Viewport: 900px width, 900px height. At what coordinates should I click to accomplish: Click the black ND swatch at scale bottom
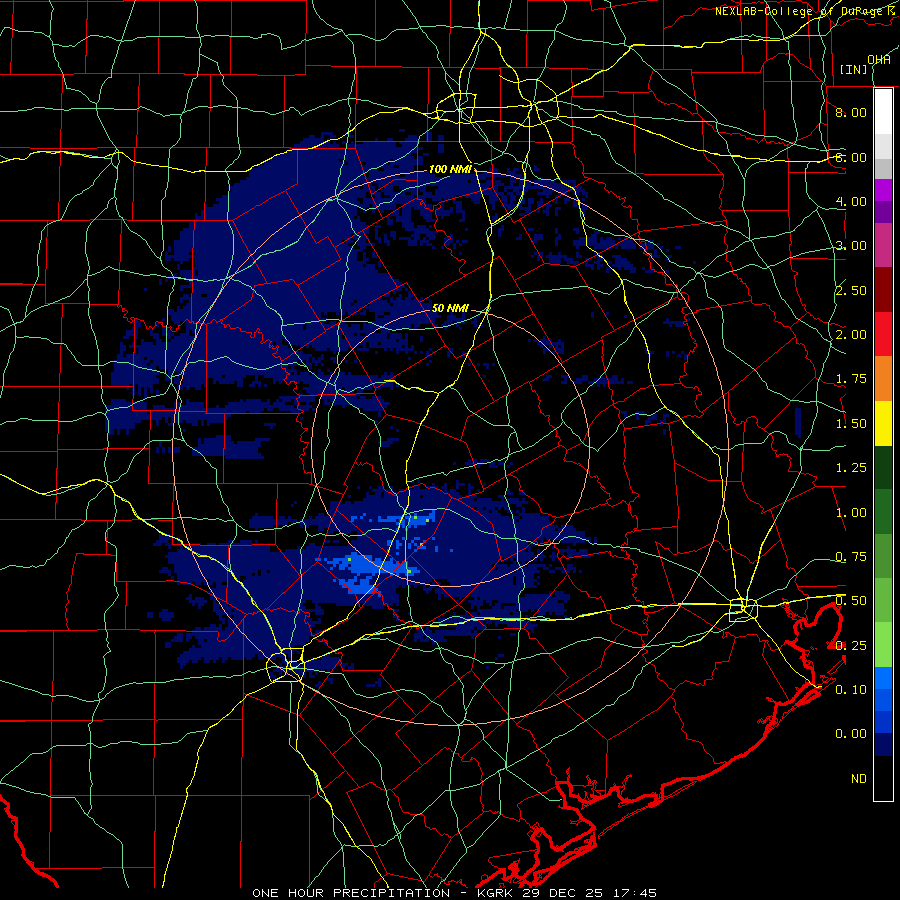tap(883, 778)
